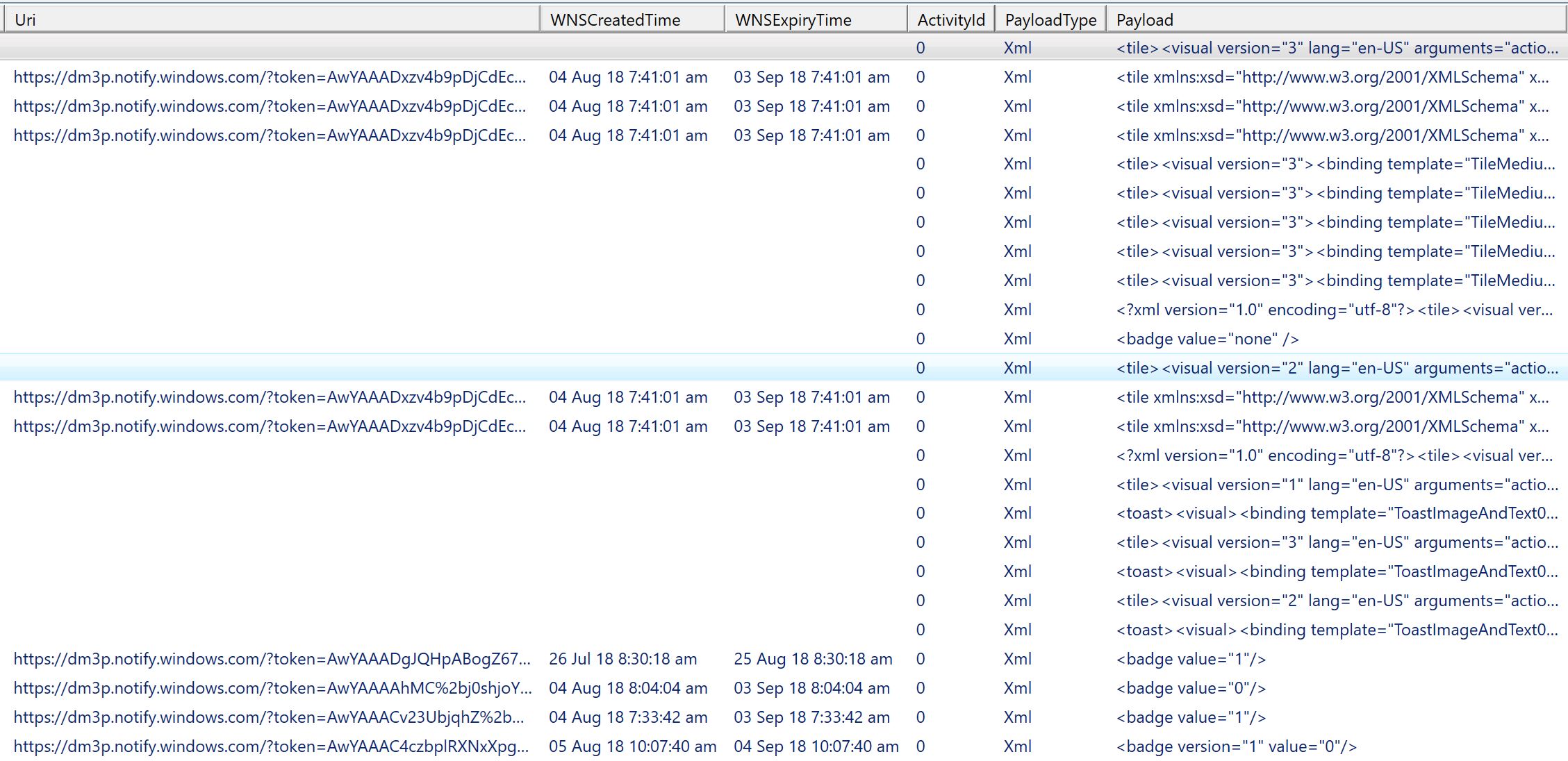Click the 26 Jul 18 8:30:18 am cell
Viewport: 1568px width, 761px height.
(622, 659)
